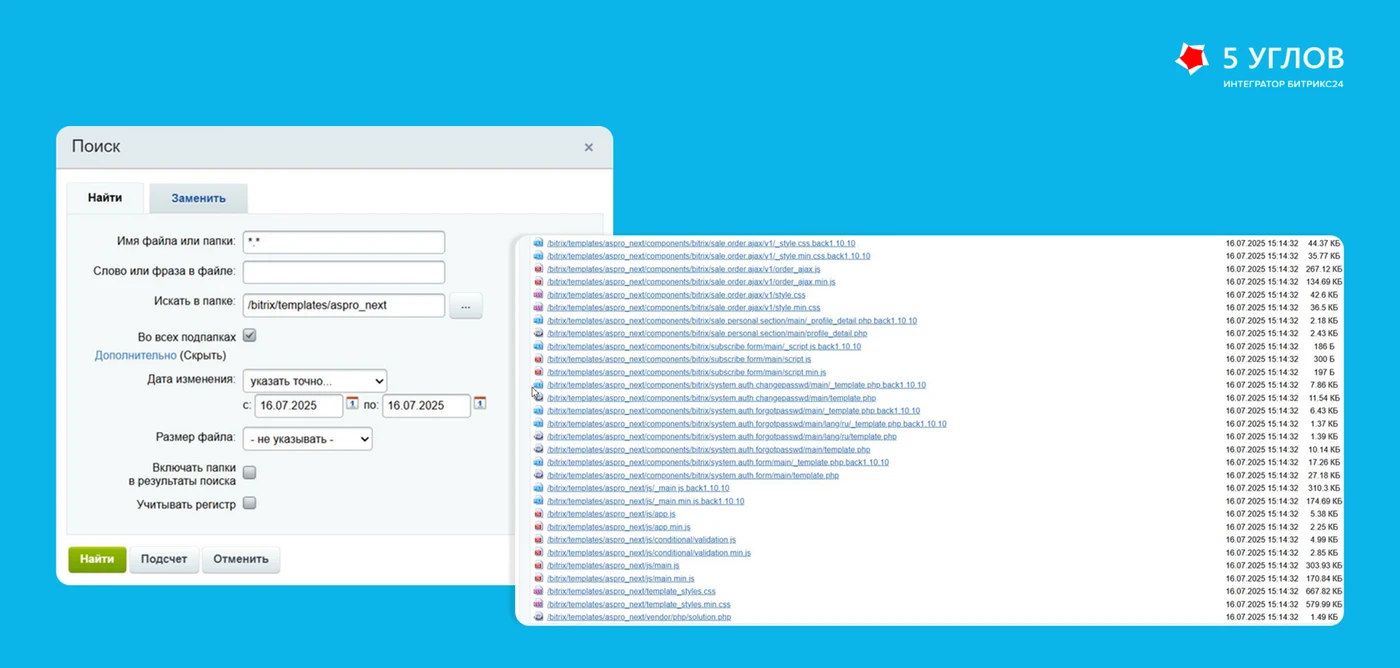
Task: Open link aspro_next/js/main.min.js
Action: point(621,579)
